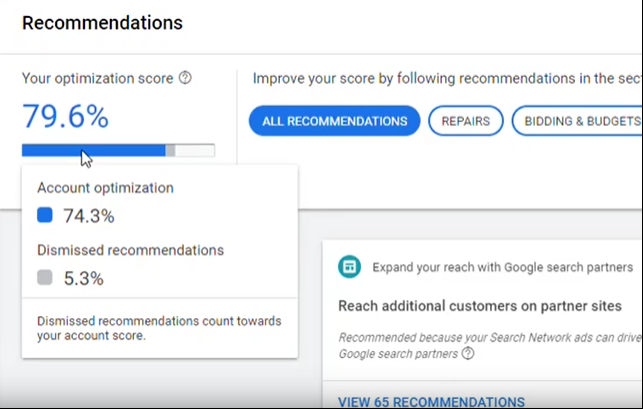Click 'Reach additional customers on partner sites' title

coord(480,306)
